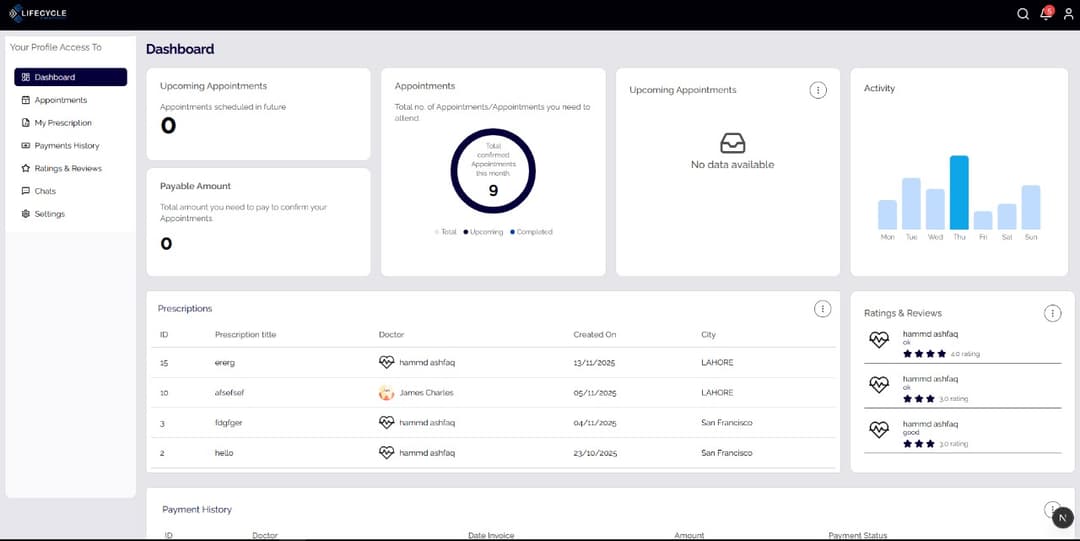Viewport: 1080px width, 541px height.
Task: Click the Upcoming legend item under donut
Action: pyautogui.click(x=484, y=232)
